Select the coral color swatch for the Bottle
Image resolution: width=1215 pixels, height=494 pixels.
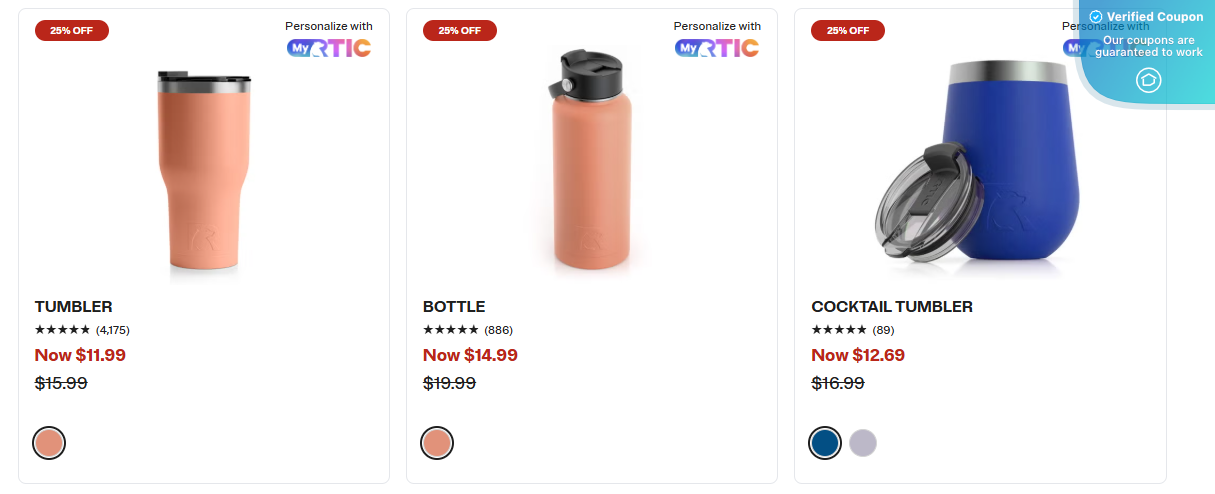coord(437,443)
